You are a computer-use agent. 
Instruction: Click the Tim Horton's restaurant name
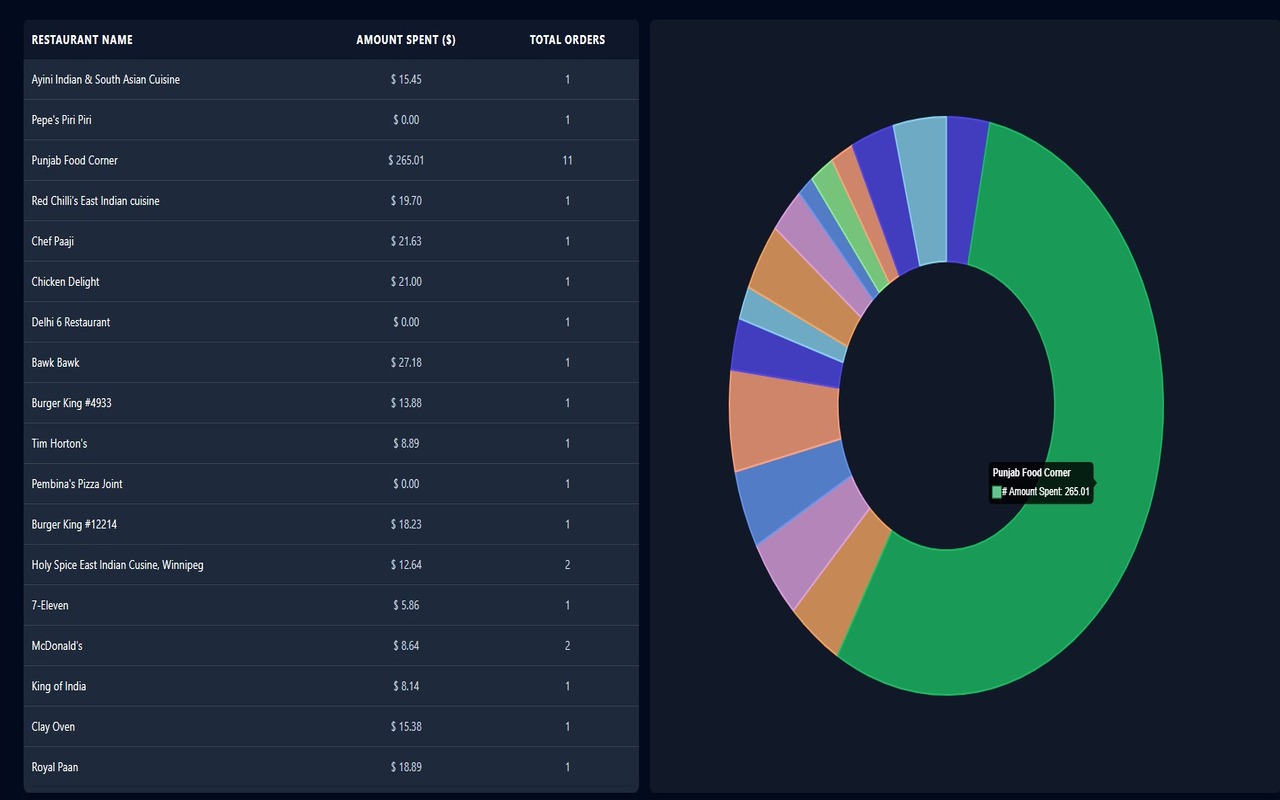(x=59, y=444)
